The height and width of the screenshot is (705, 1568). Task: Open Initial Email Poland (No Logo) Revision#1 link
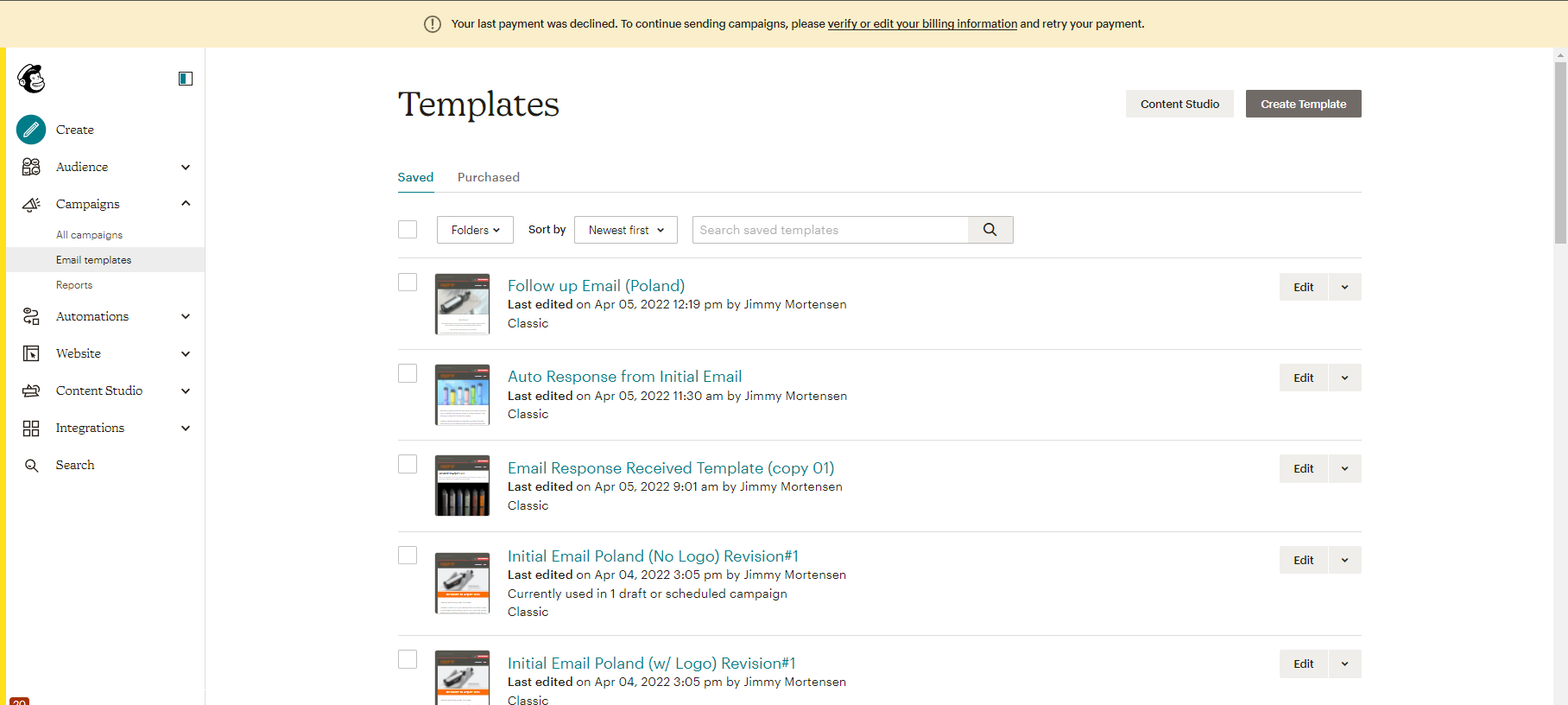click(653, 556)
